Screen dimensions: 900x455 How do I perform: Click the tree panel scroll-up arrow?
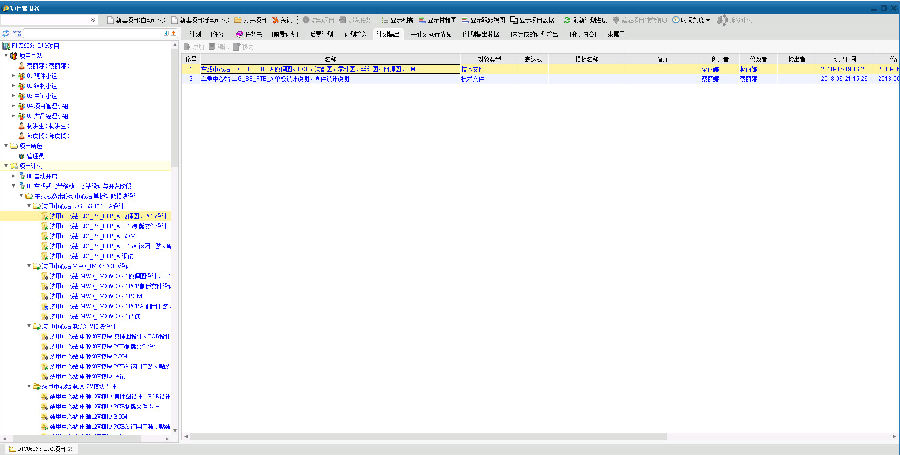pos(175,45)
